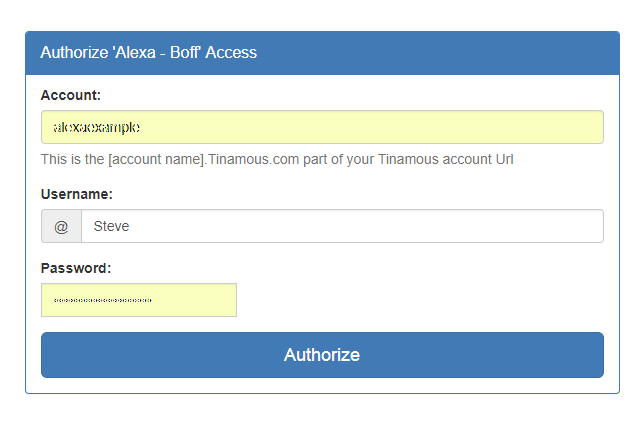Viewport: 636px width, 423px height.
Task: Click the 'Authorize Alexa - Boff Access' header title
Action: [148, 53]
